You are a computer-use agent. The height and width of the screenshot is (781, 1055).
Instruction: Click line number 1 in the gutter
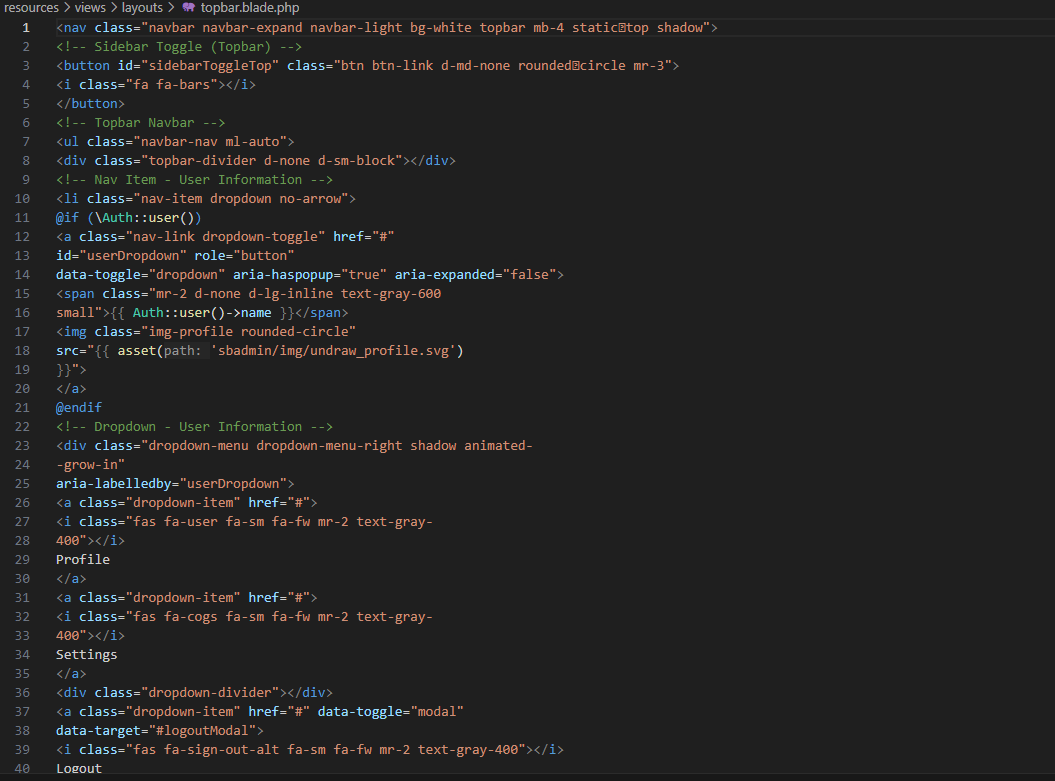coord(26,27)
